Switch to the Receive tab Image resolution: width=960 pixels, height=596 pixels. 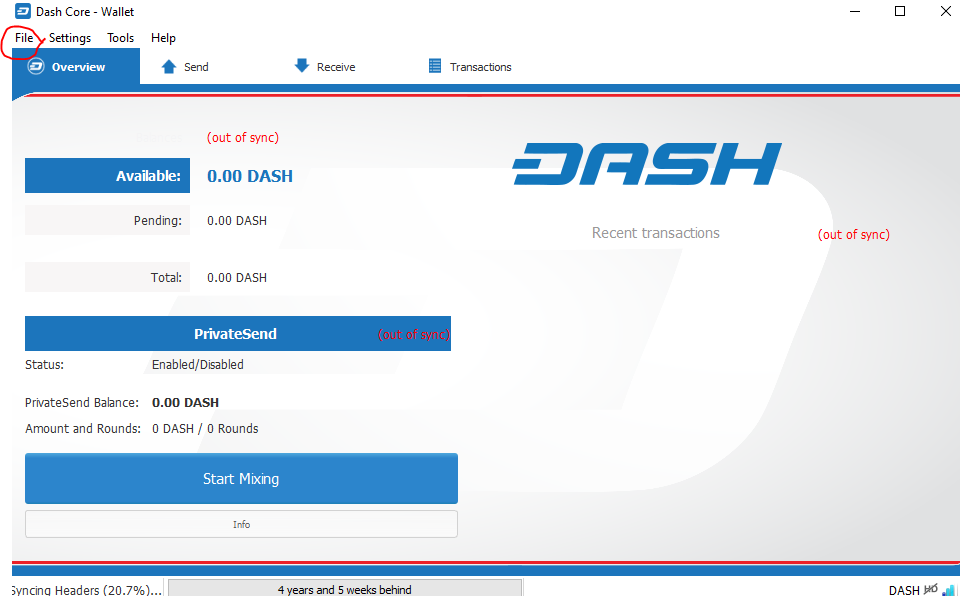click(324, 67)
